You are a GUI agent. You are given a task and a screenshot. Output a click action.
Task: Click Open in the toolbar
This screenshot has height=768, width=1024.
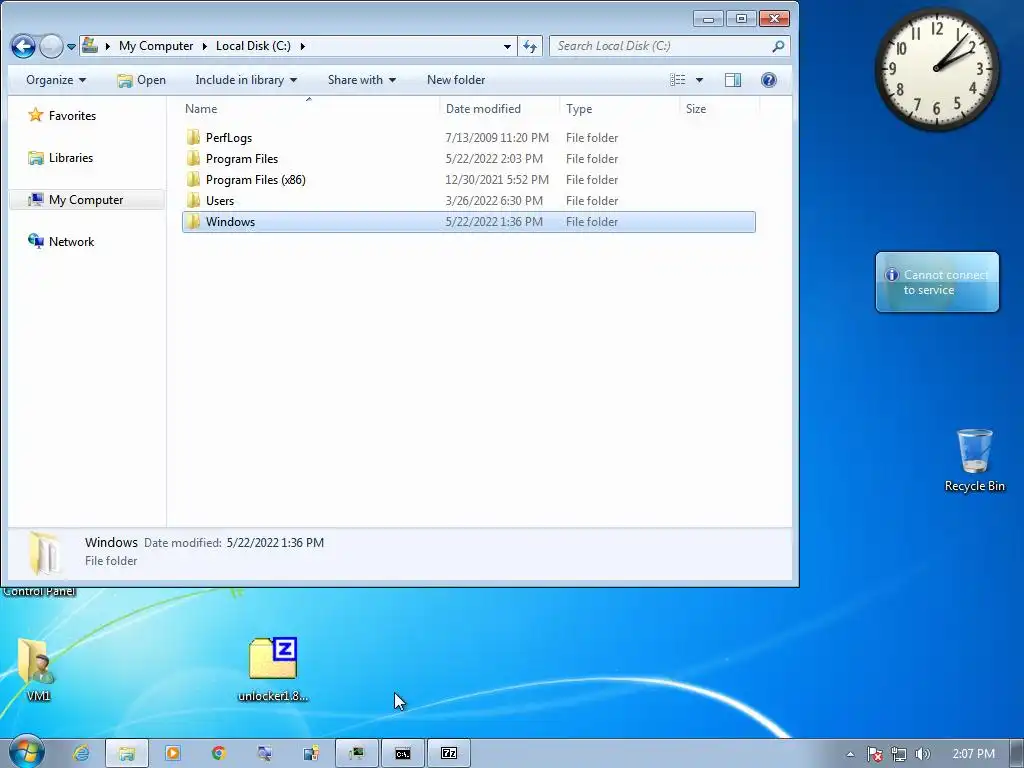[x=142, y=80]
